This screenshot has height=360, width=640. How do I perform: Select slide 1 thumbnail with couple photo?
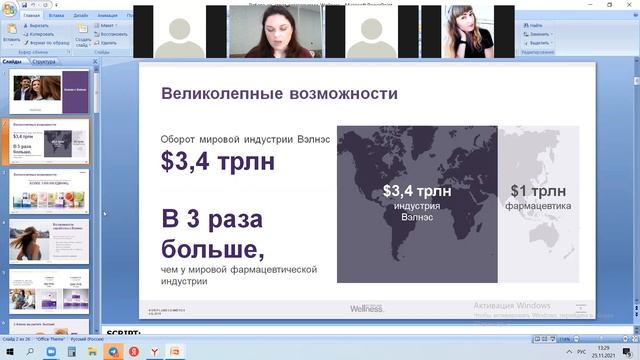49,92
